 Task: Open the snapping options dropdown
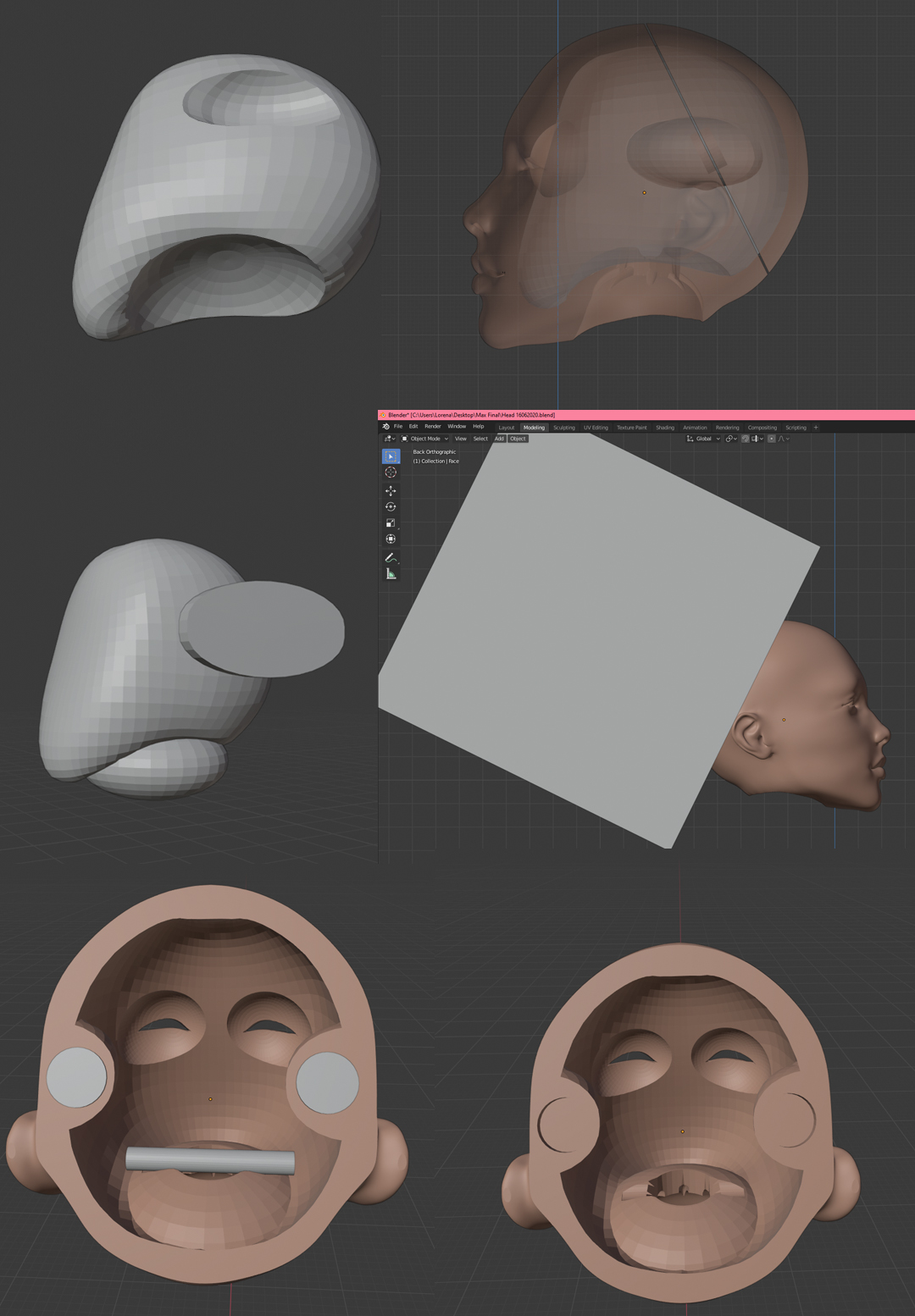click(757, 439)
